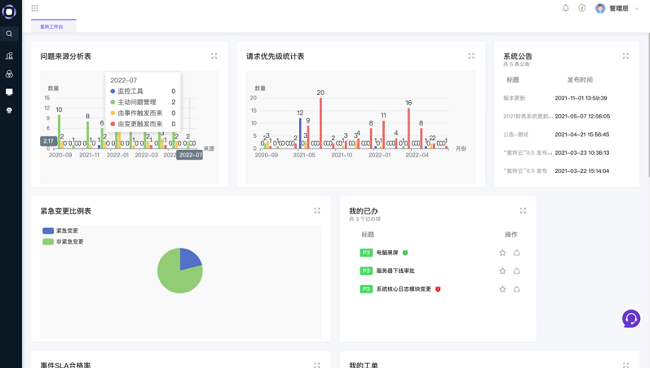Open the 版本更新 announcement
The height and width of the screenshot is (368, 650).
(x=514, y=98)
